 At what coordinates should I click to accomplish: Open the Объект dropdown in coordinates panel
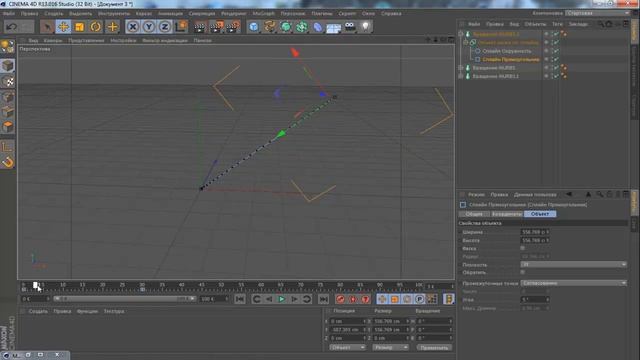[x=347, y=347]
